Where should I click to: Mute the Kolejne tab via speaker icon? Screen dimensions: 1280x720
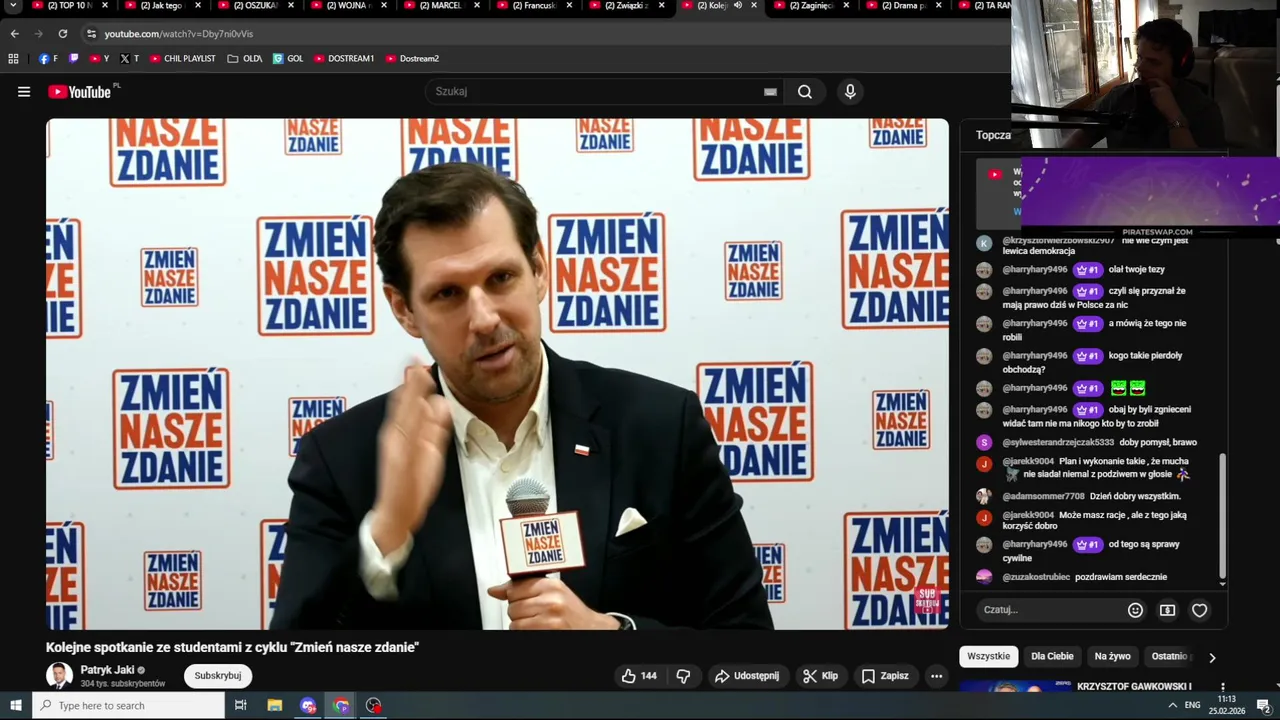point(738,6)
